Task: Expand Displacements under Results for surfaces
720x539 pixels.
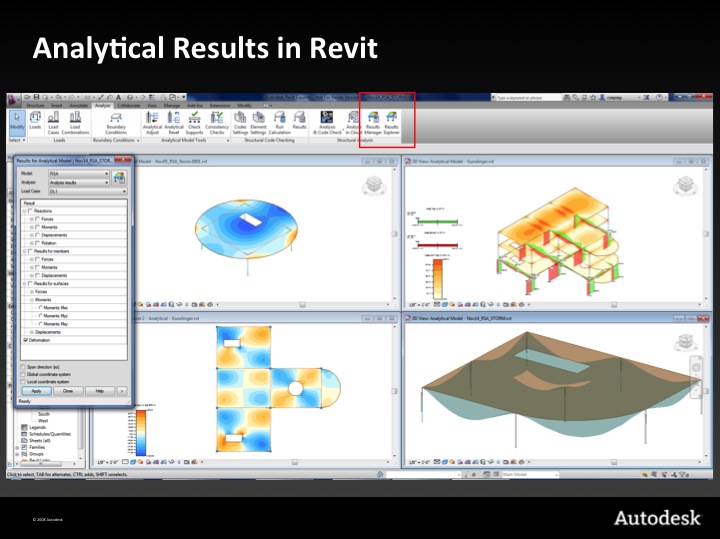Action: click(x=32, y=332)
